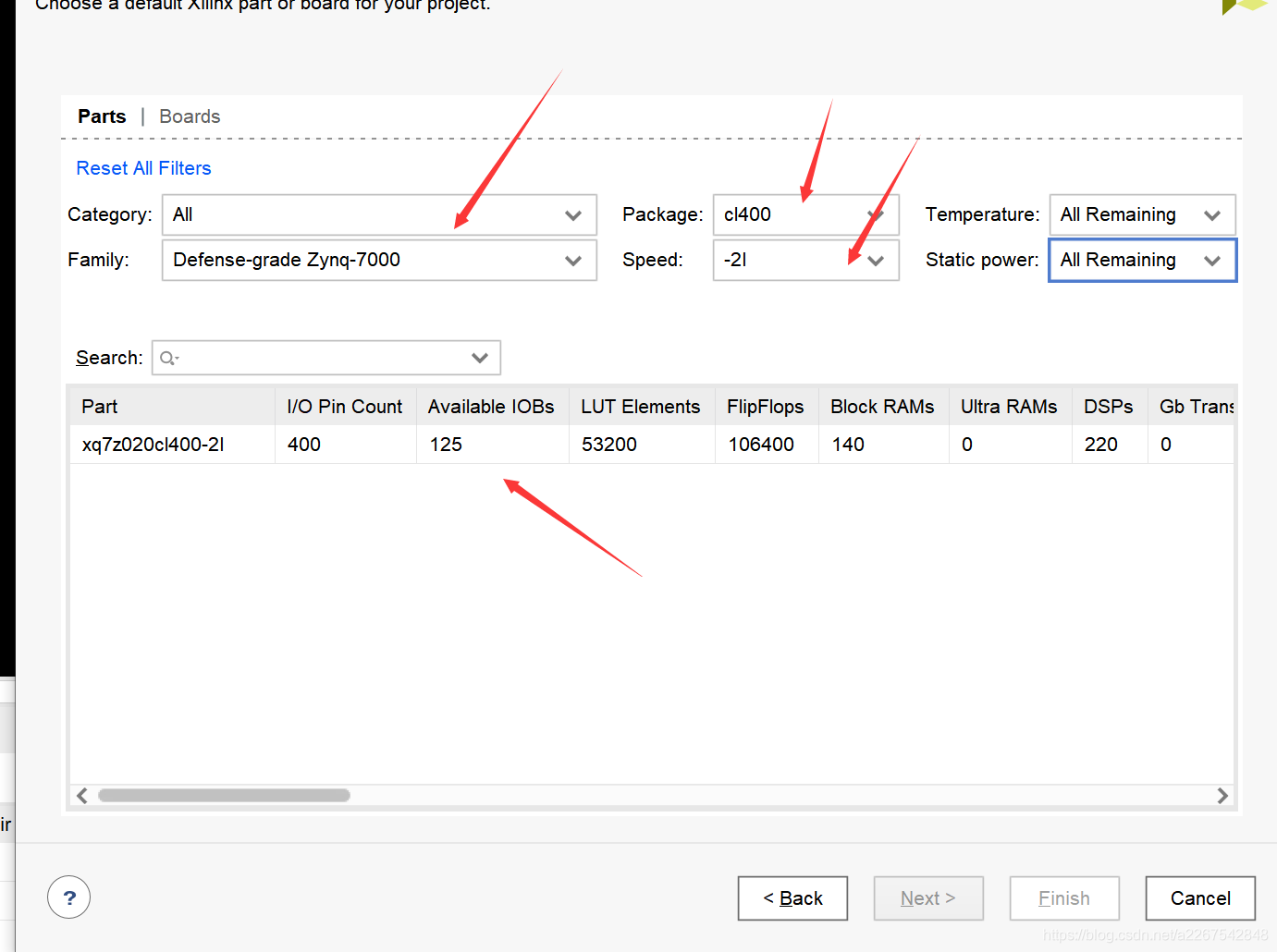
Task: Sort by Block RAMs column
Action: point(883,407)
